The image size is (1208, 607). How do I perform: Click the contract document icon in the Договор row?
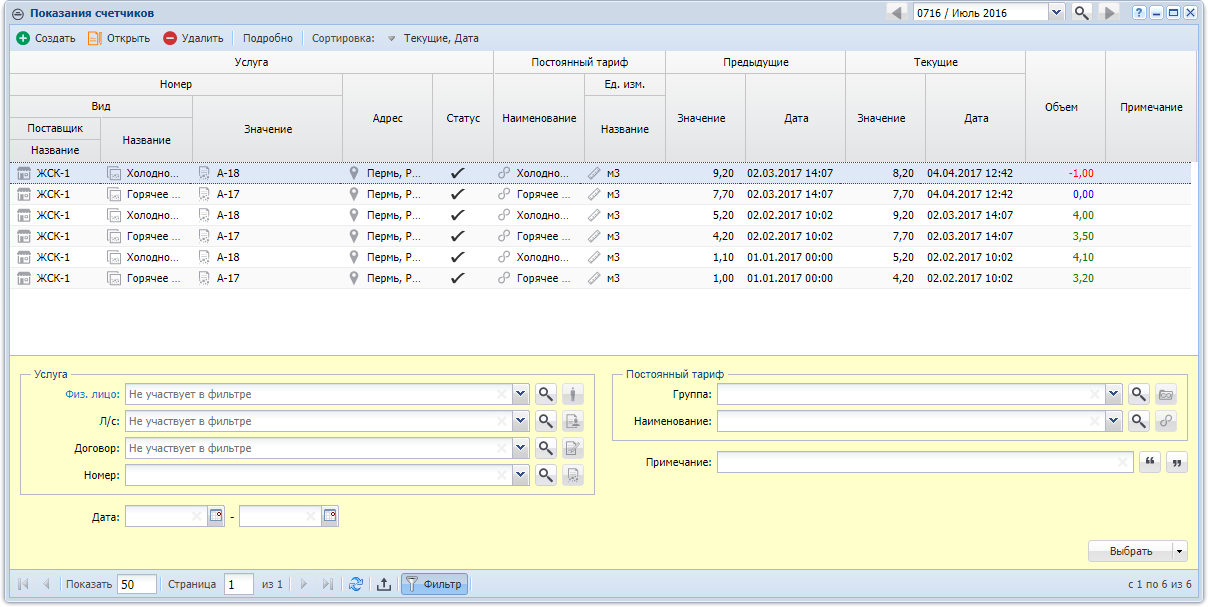pos(573,448)
